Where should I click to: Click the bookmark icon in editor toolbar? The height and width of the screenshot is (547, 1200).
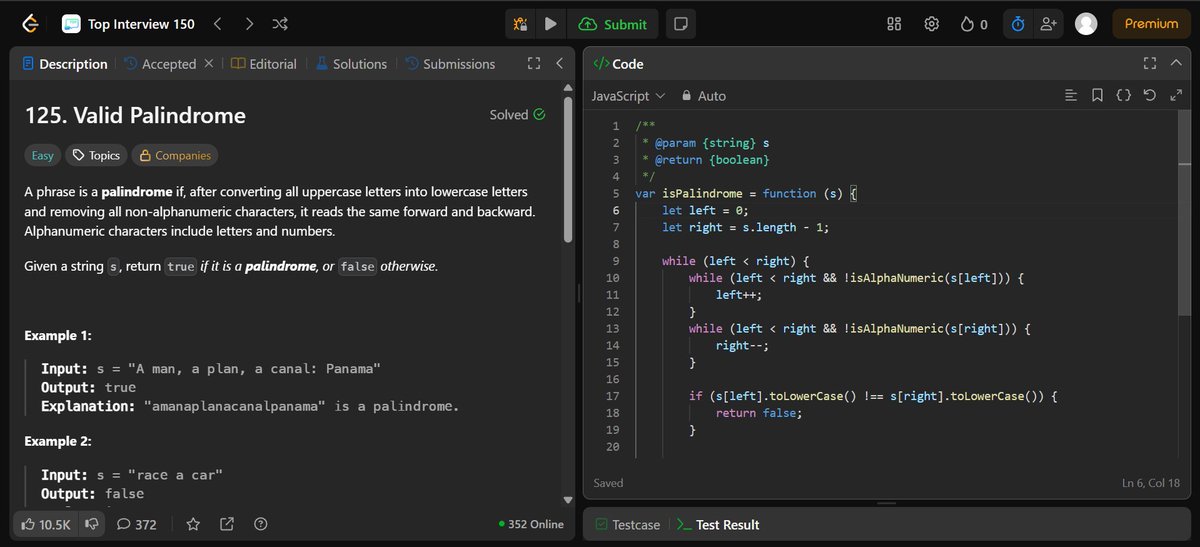pos(1097,96)
